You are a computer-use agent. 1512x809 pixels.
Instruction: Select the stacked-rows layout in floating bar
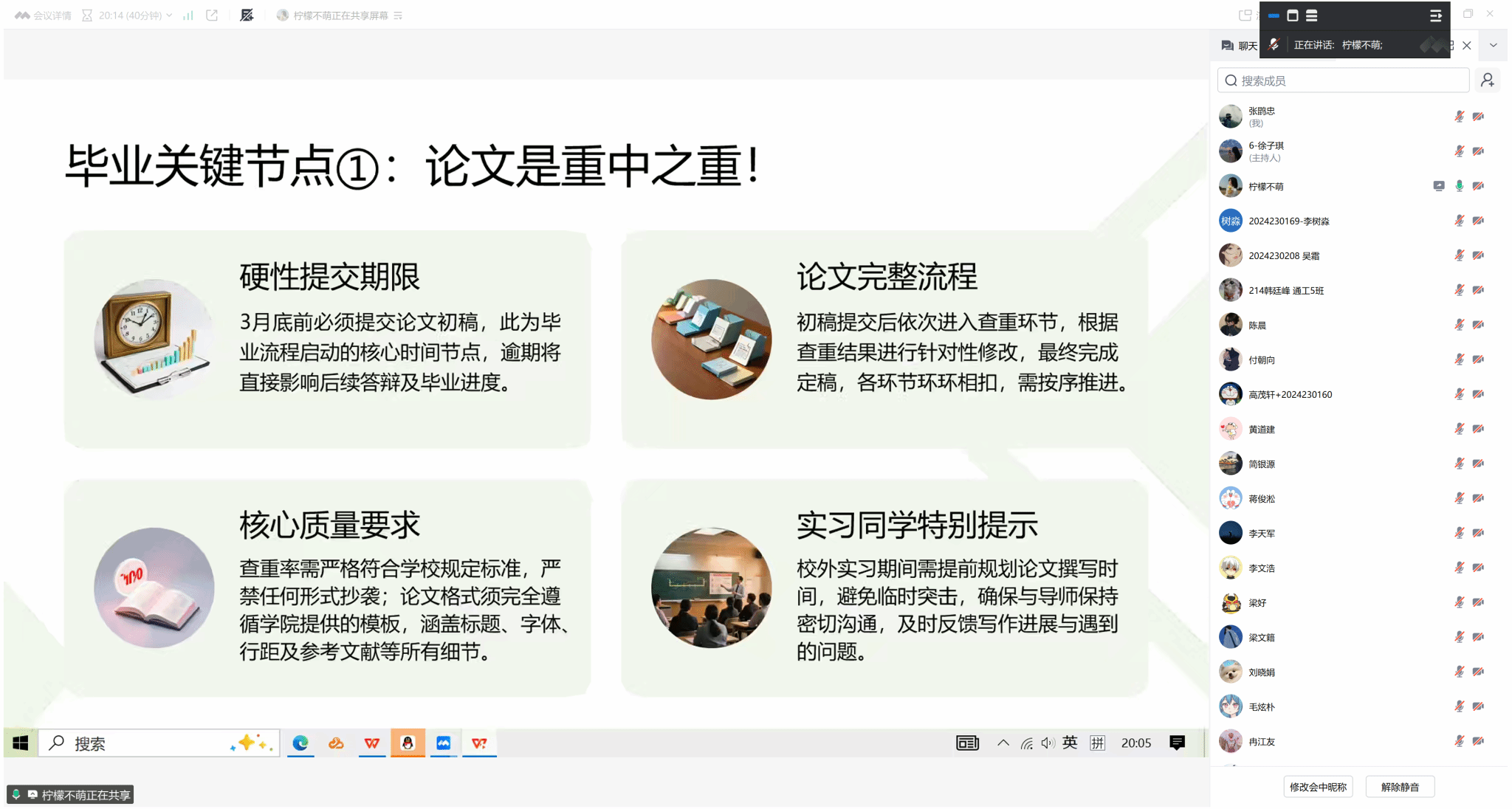(x=1312, y=16)
